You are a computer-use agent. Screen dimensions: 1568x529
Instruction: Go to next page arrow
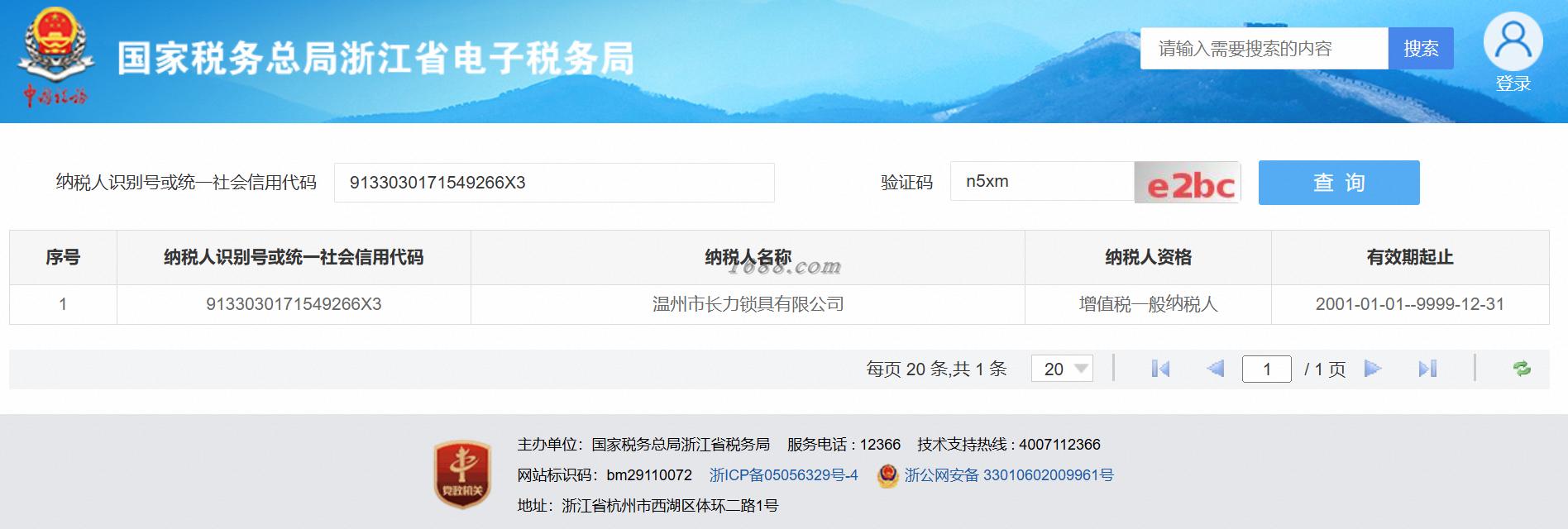1373,369
